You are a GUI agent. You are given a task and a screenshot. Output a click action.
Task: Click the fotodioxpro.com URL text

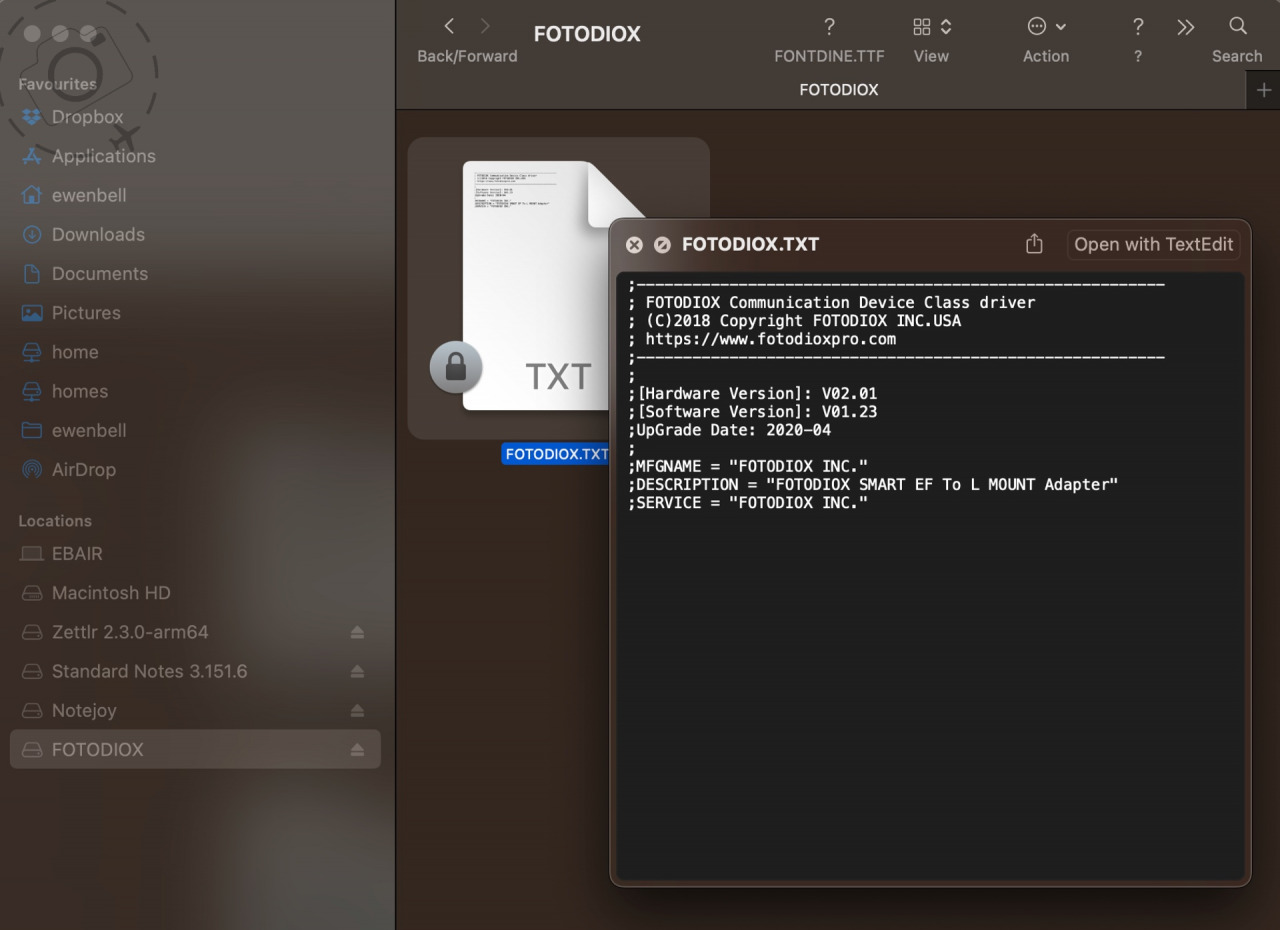pyautogui.click(x=770, y=339)
